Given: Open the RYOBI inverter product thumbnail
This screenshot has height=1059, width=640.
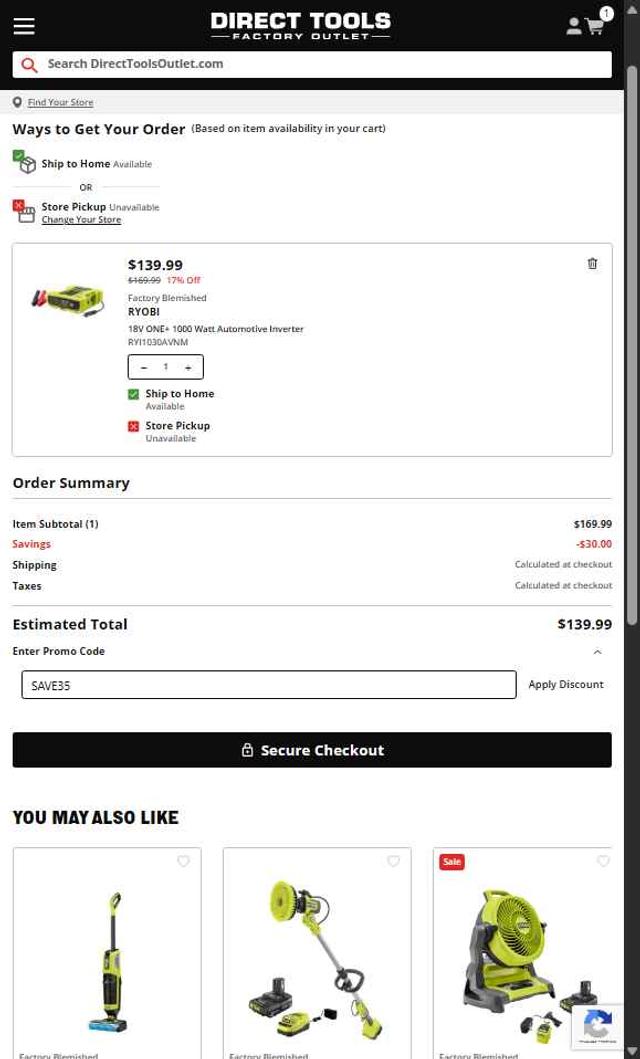Looking at the screenshot, I should tap(63, 298).
